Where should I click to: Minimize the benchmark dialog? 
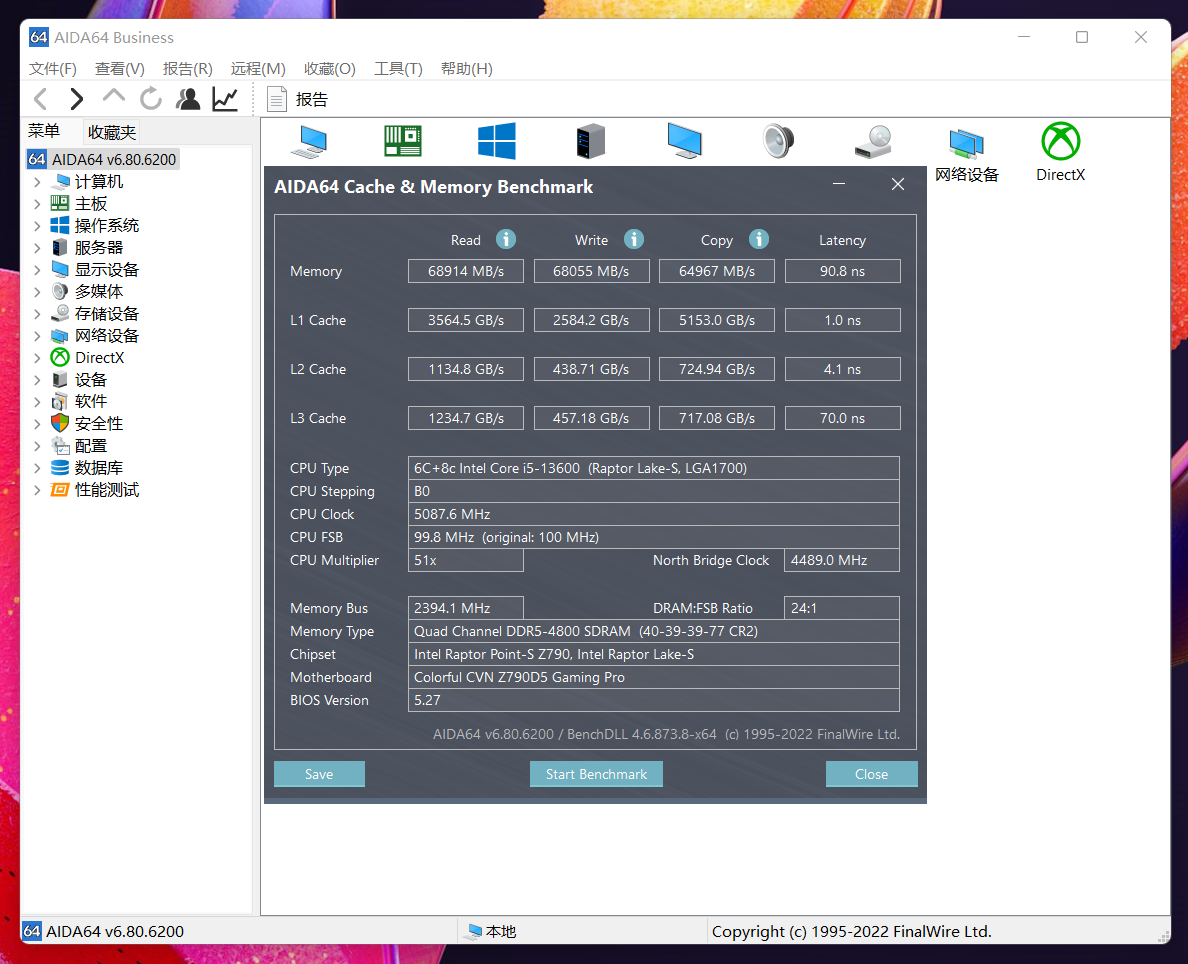coord(839,184)
